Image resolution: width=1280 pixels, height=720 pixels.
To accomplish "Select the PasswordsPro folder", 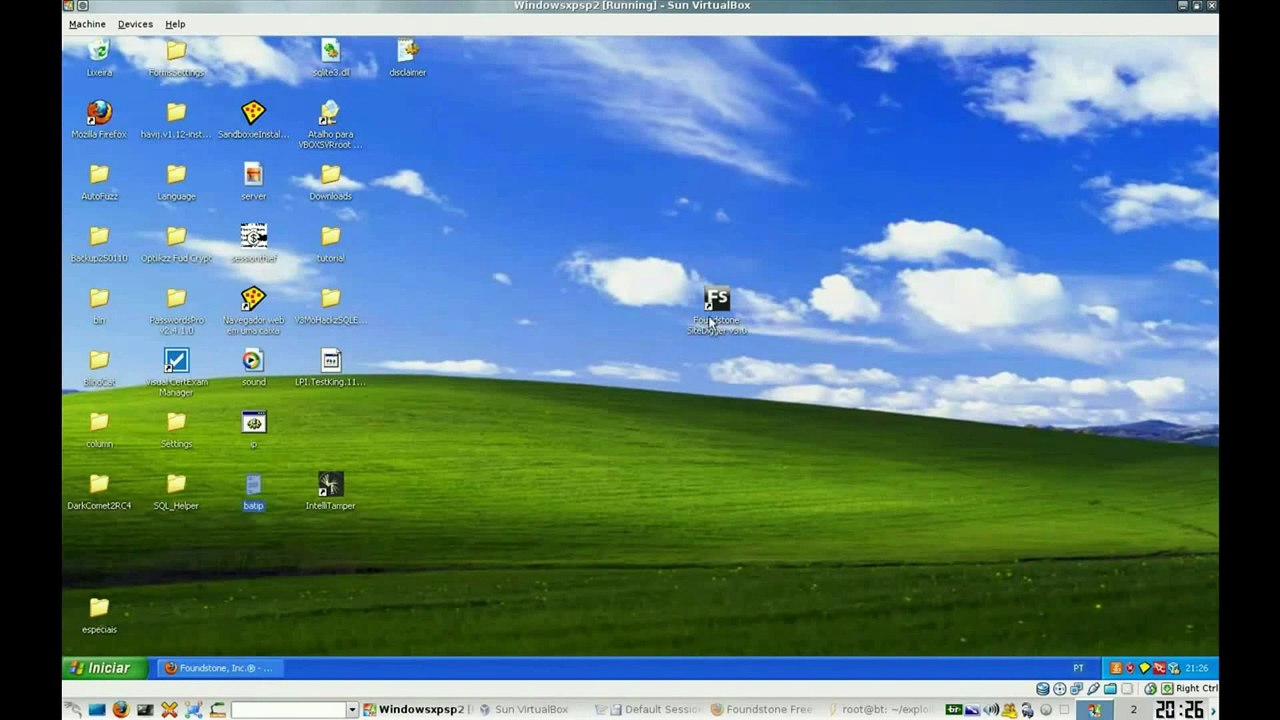I will pos(176,310).
